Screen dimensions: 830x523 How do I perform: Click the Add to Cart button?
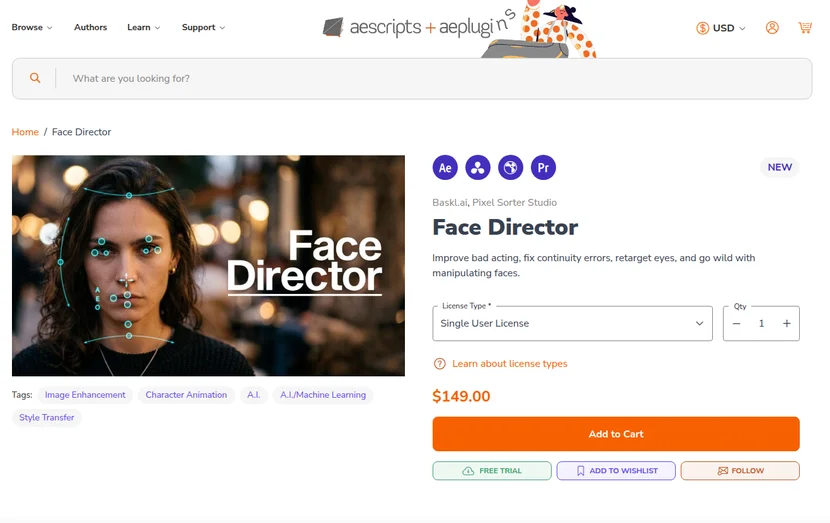pyautogui.click(x=616, y=434)
